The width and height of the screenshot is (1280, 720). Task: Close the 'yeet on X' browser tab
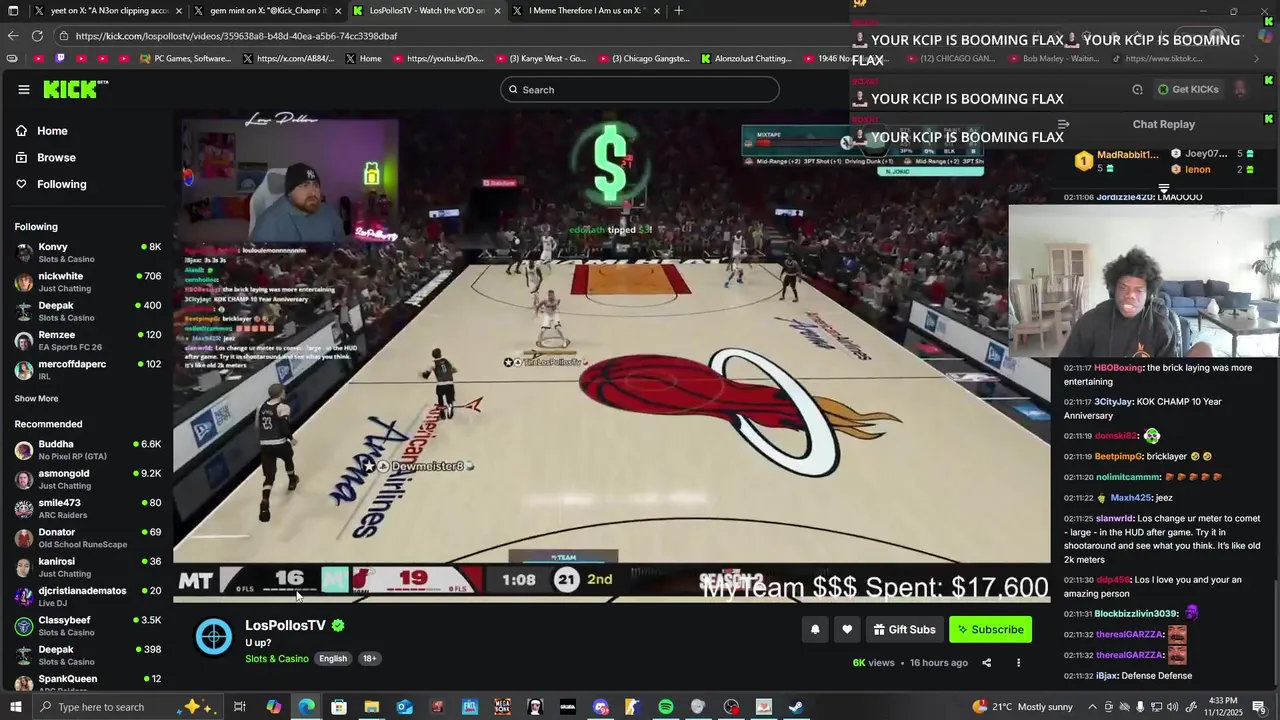[x=179, y=11]
